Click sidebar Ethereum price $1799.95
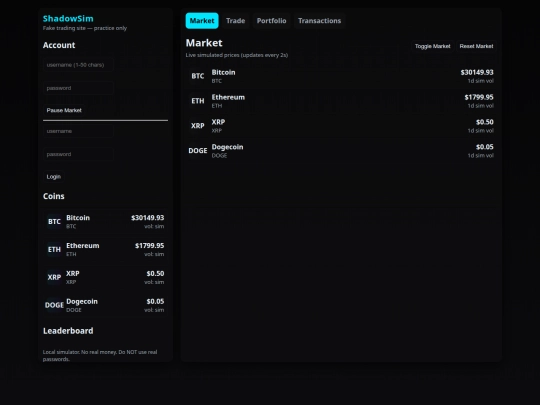Screen dimensions: 540x405 coord(149,246)
